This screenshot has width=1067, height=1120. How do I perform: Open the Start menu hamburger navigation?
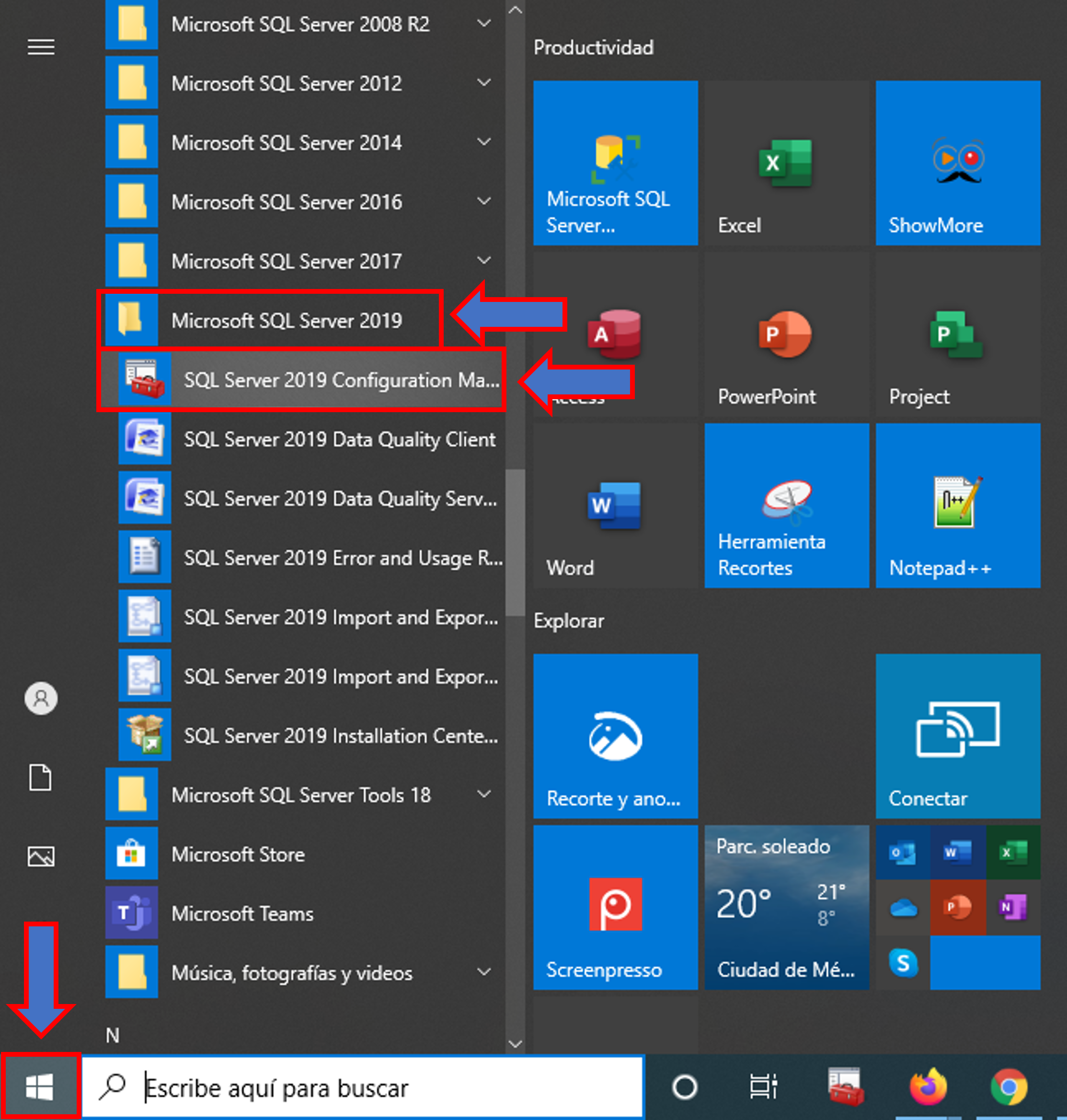pyautogui.click(x=40, y=46)
